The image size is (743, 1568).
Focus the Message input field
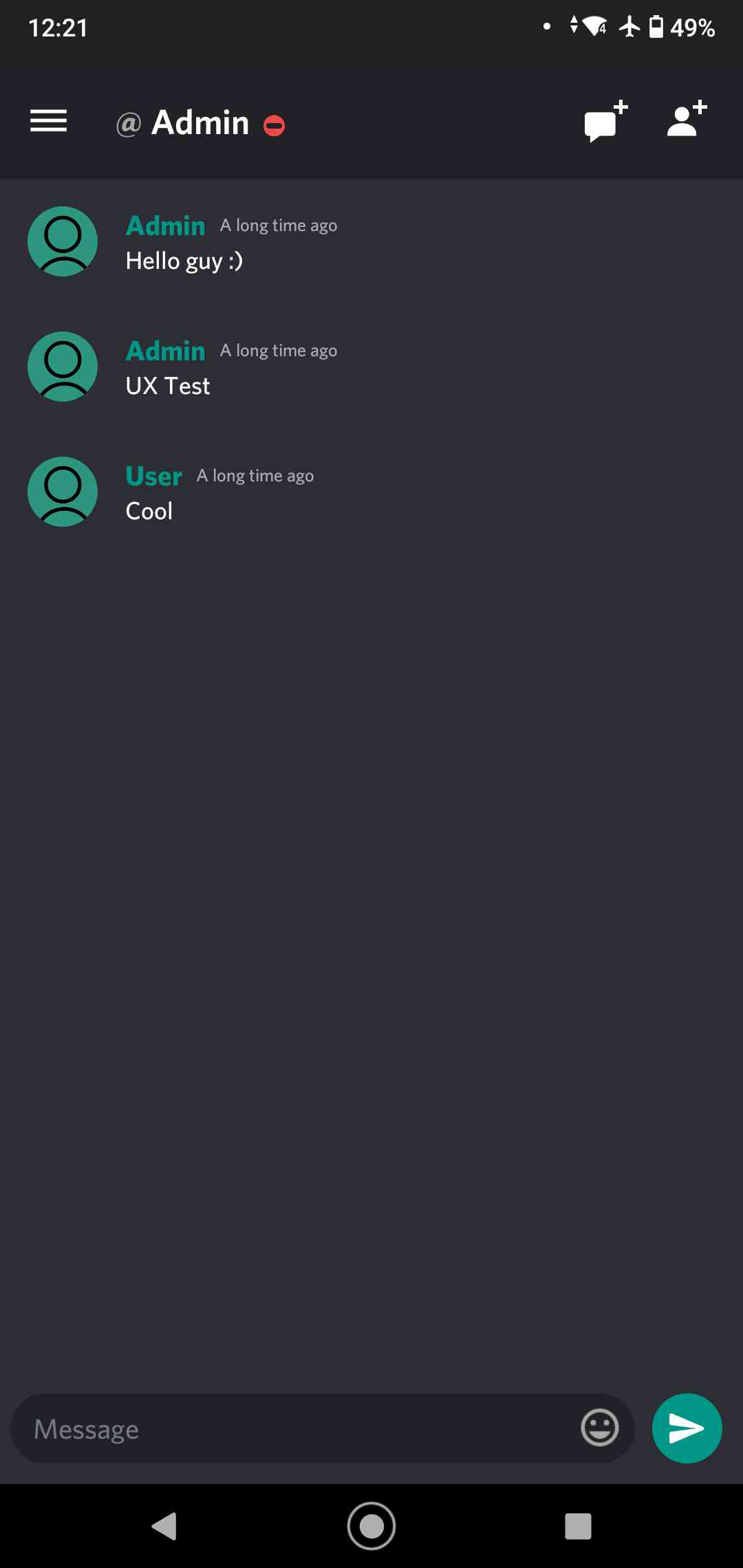(296, 1428)
